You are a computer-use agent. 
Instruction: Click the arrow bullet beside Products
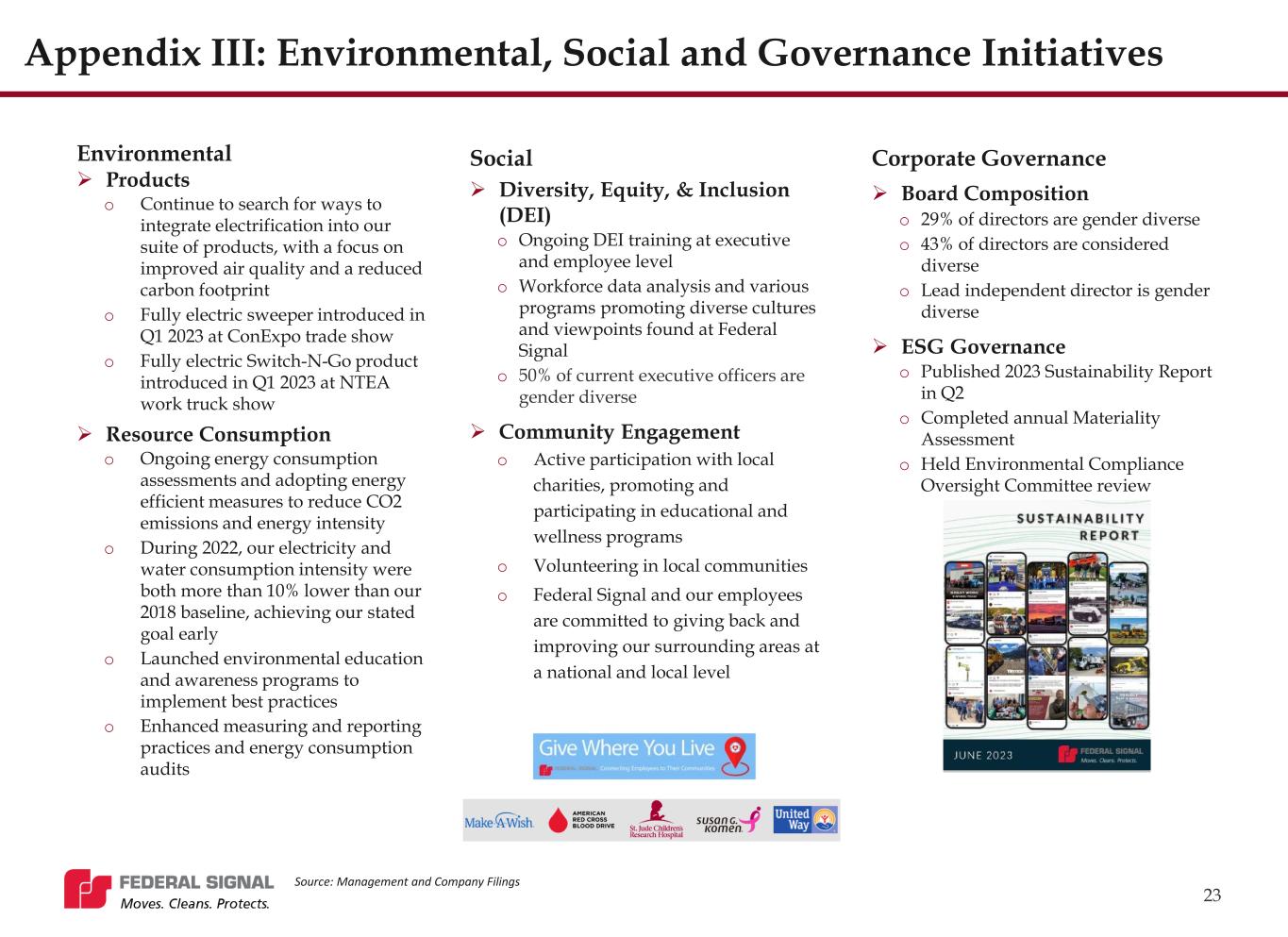85,180
